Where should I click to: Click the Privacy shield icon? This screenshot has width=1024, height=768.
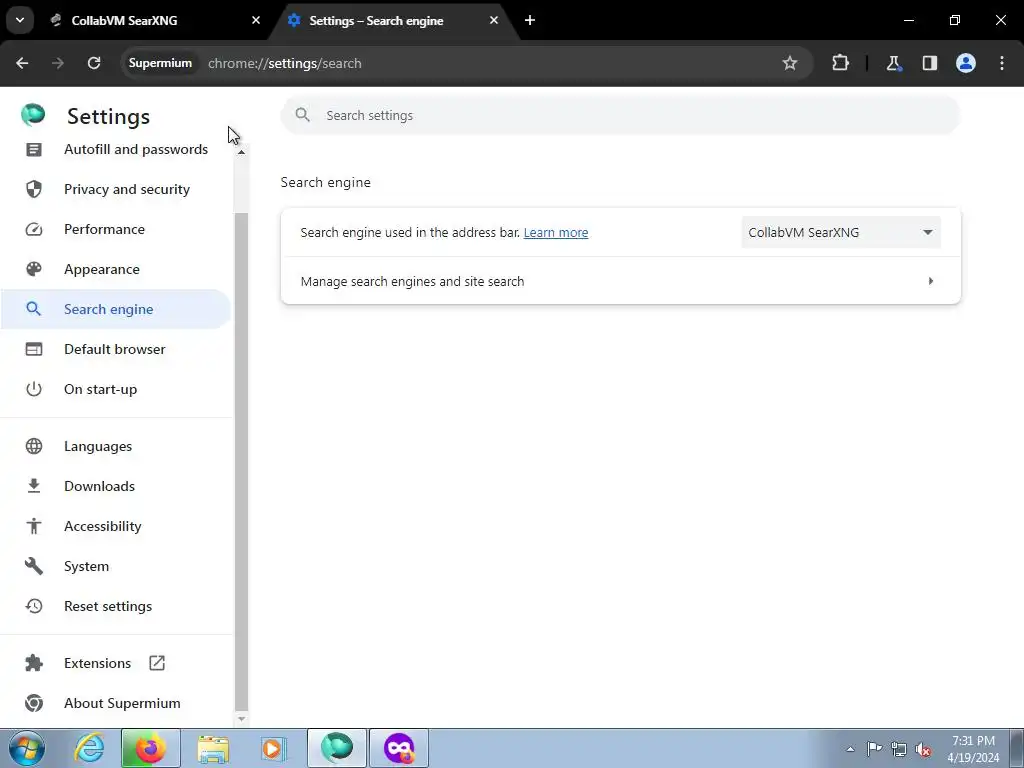pyautogui.click(x=34, y=189)
